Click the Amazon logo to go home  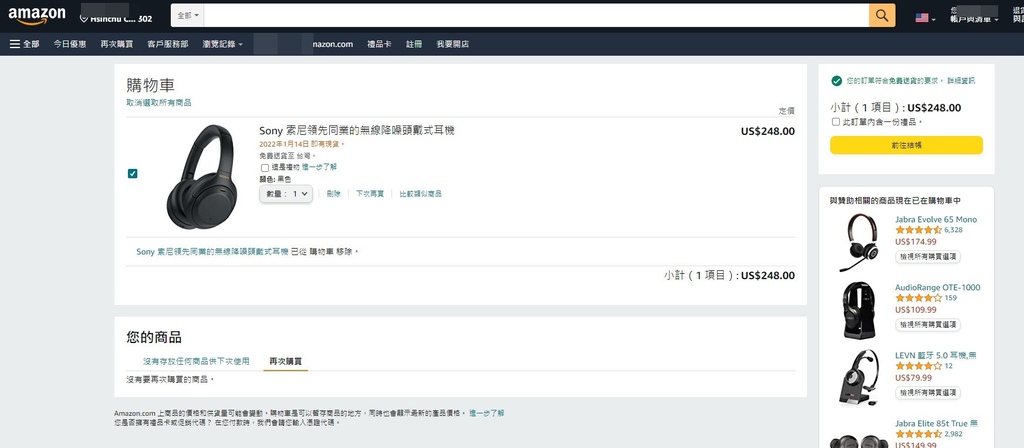click(37, 16)
